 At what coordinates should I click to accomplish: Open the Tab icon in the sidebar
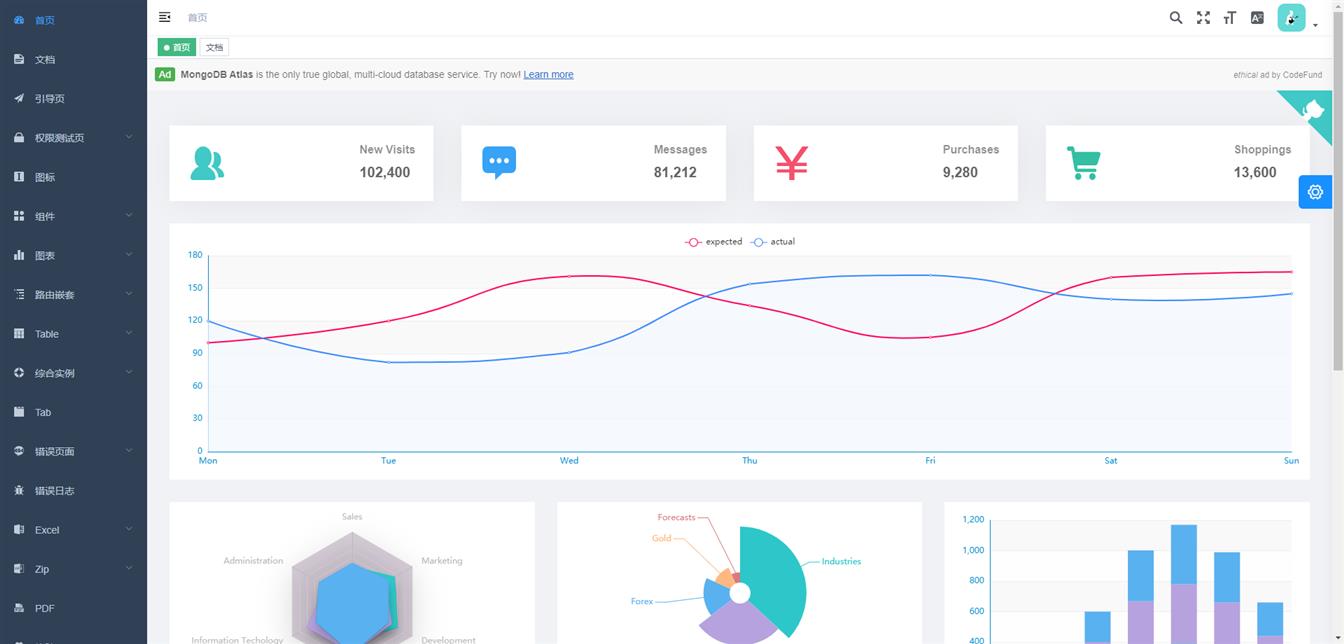(19, 412)
